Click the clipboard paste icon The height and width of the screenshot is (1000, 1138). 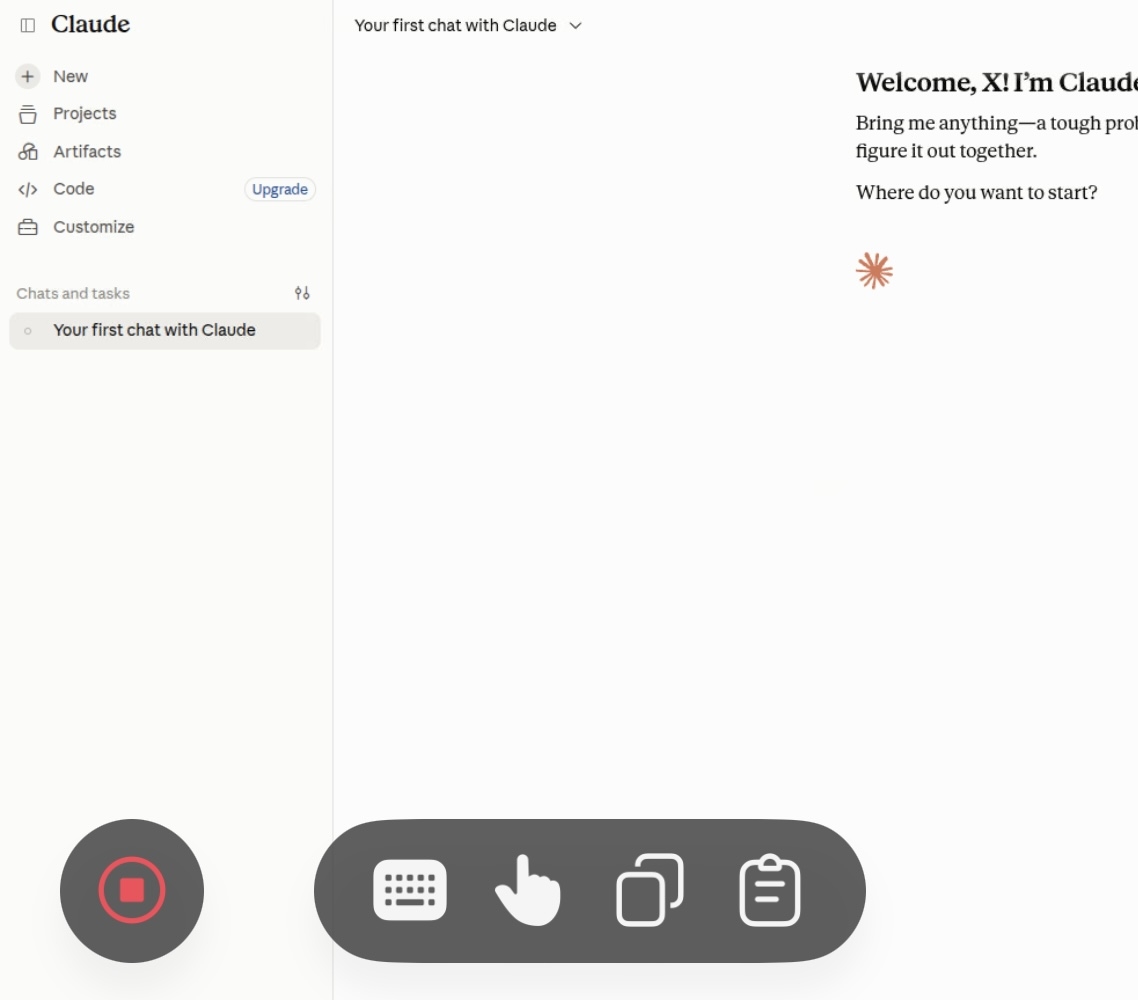point(769,890)
